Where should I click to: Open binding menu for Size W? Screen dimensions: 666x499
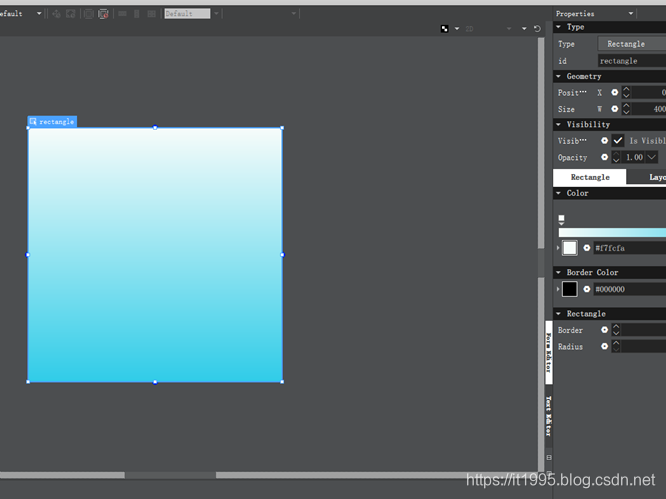614,109
